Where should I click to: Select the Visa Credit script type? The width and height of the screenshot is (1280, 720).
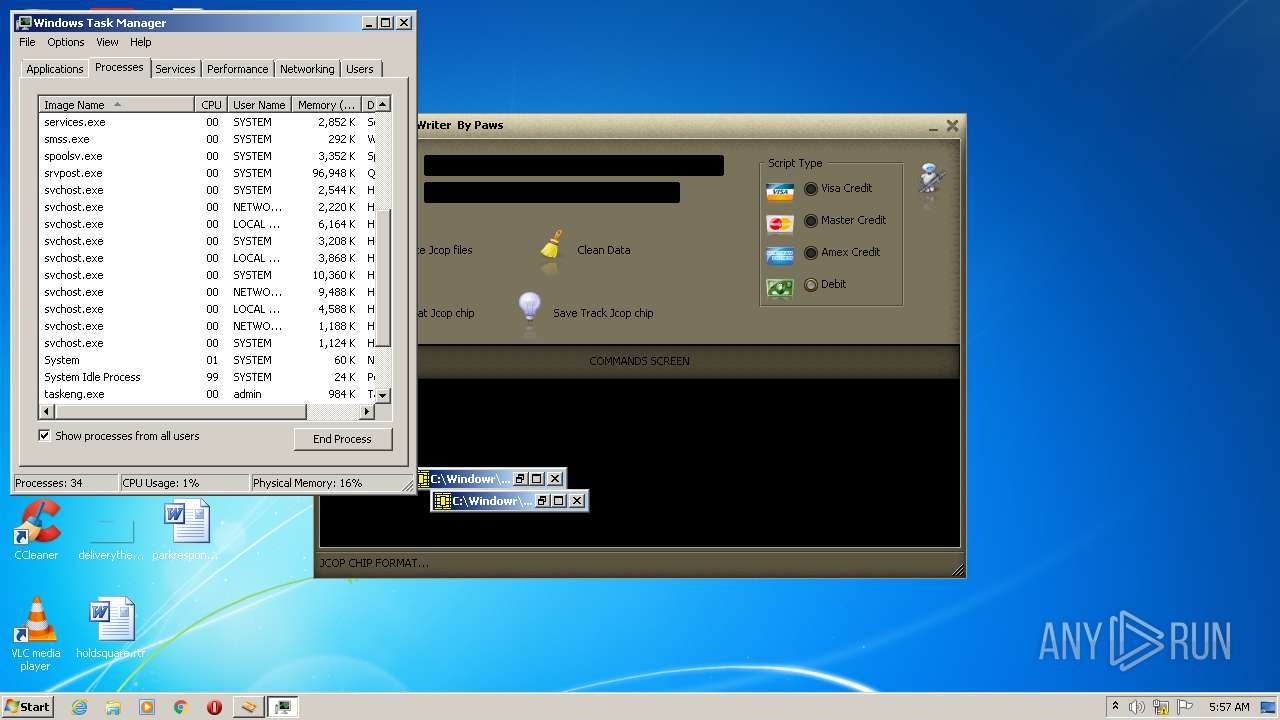click(x=811, y=188)
